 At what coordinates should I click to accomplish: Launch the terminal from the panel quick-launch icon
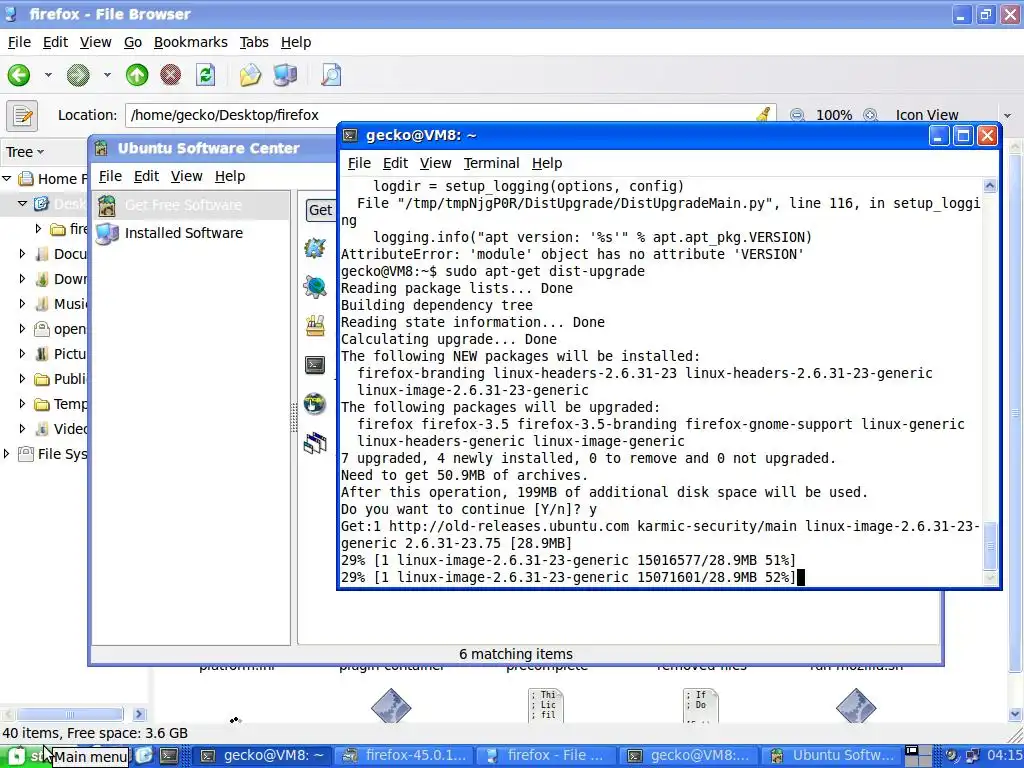tap(169, 756)
